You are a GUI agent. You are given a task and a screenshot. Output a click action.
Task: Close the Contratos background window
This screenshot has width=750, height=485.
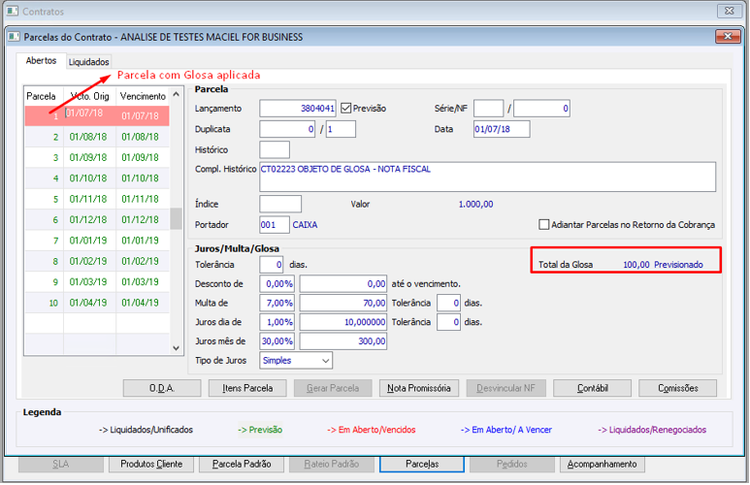coord(729,11)
